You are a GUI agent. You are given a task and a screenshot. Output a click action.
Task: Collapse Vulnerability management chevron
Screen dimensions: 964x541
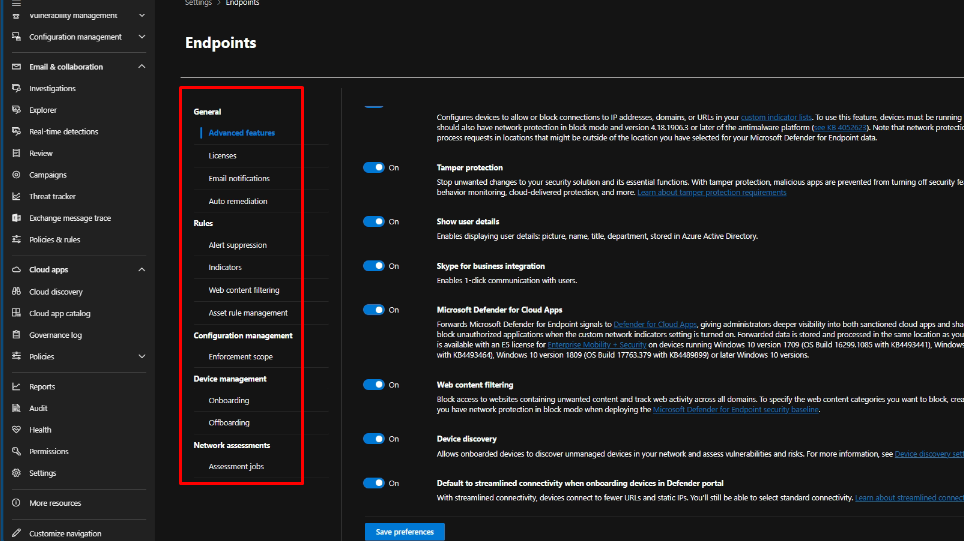pos(142,15)
